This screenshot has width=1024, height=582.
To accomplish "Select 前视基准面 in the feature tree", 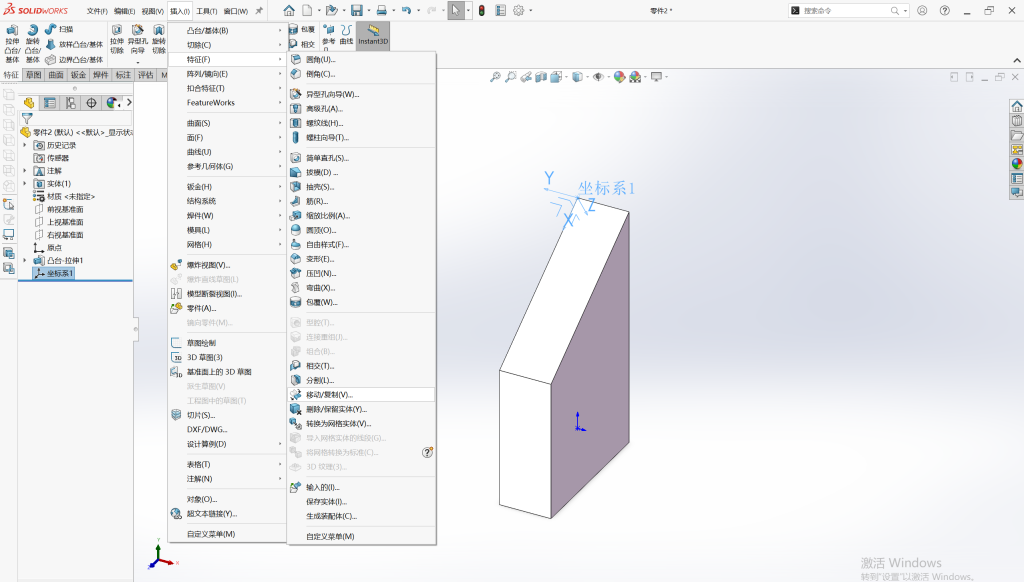I will coord(59,209).
